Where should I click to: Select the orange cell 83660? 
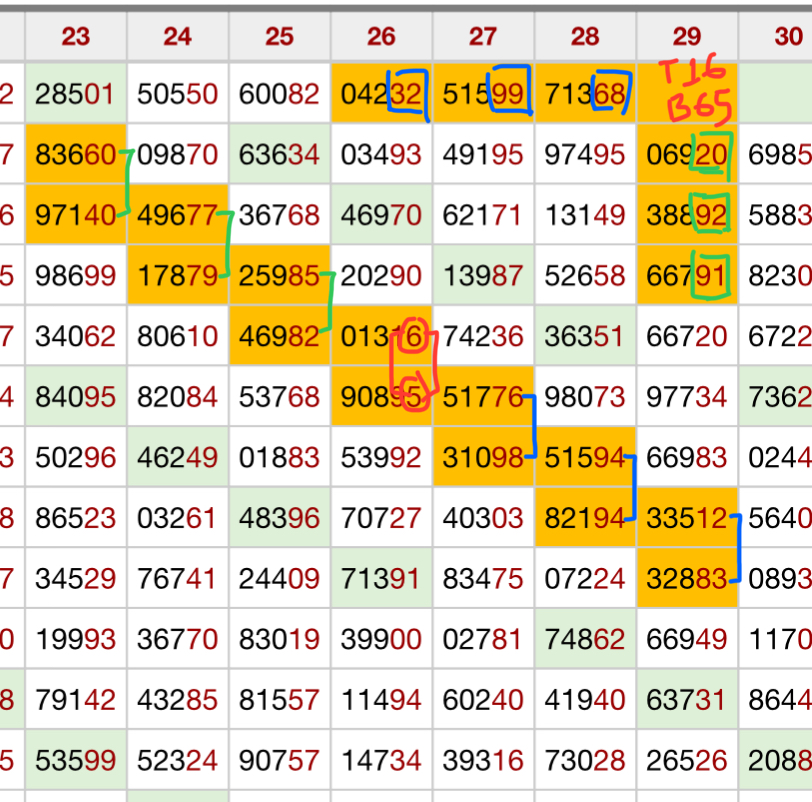(x=76, y=154)
